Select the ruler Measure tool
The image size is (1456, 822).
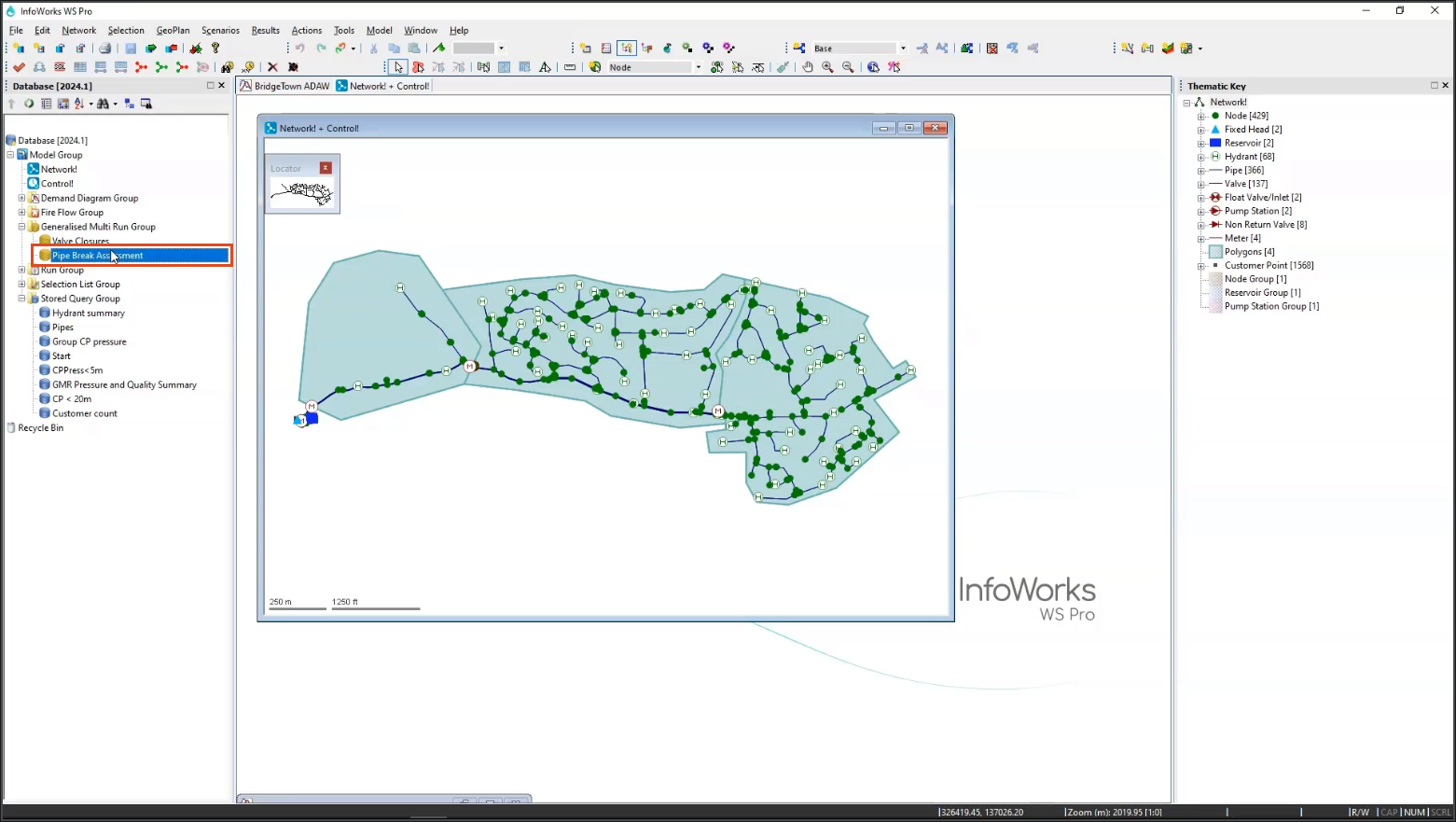coord(570,67)
